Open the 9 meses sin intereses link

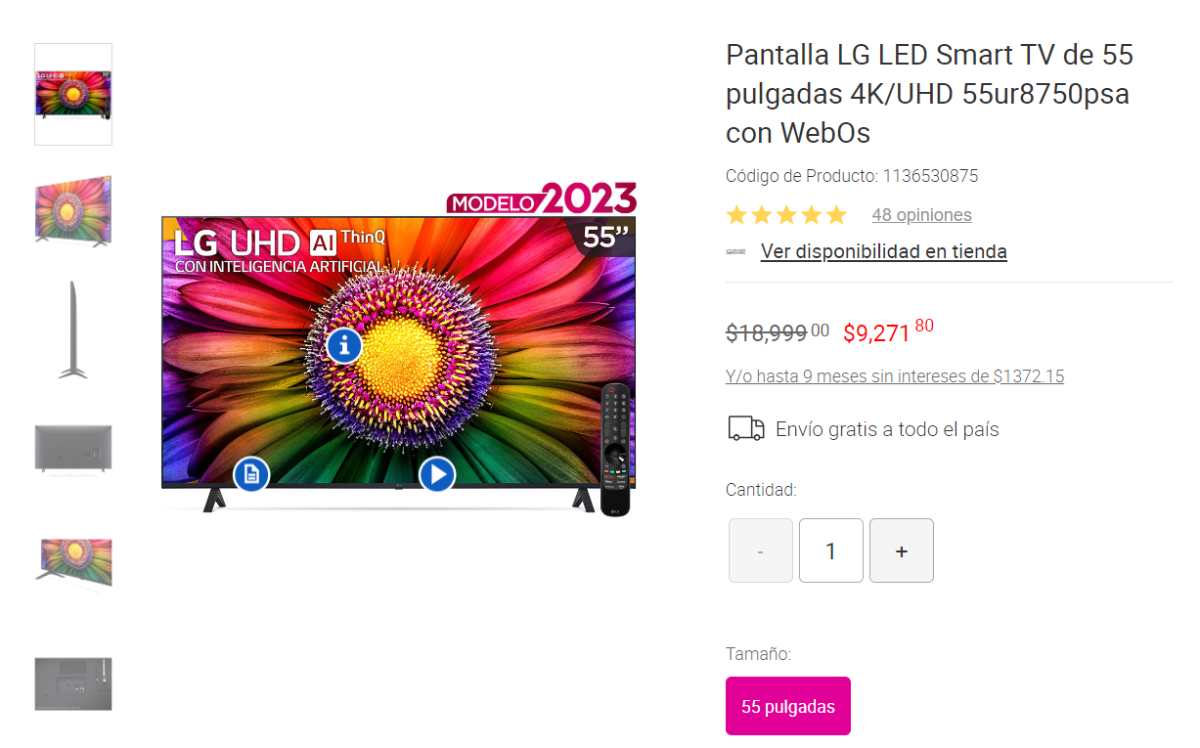point(895,377)
